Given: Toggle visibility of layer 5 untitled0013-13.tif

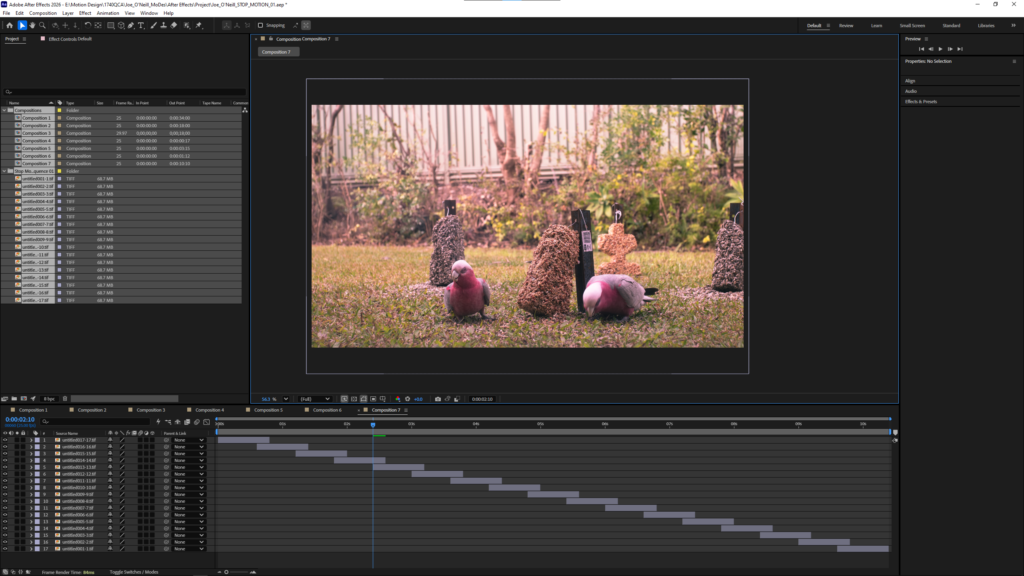Looking at the screenshot, I should click(5, 467).
